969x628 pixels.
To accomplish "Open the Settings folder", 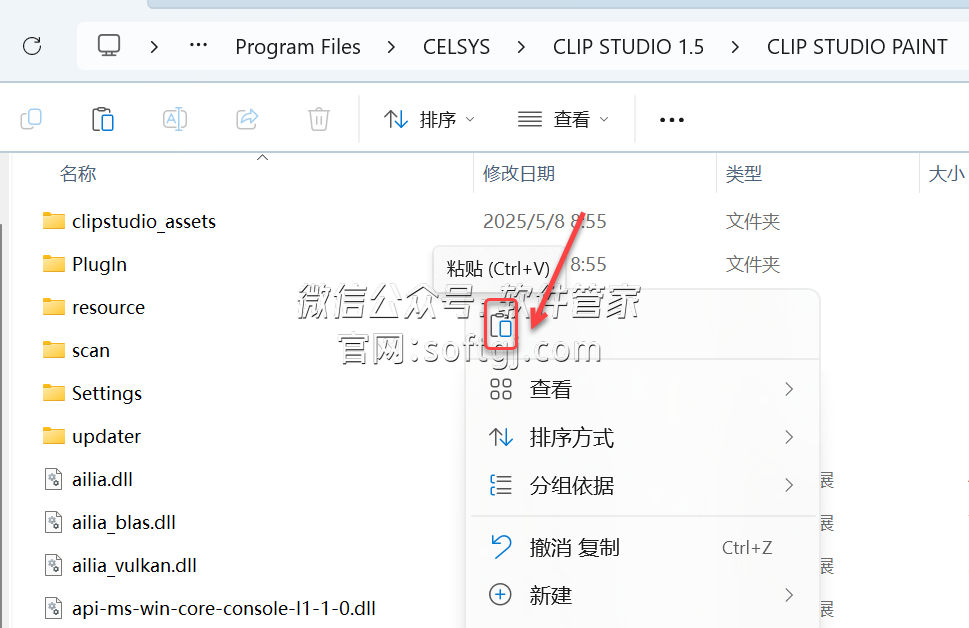I will (x=107, y=392).
